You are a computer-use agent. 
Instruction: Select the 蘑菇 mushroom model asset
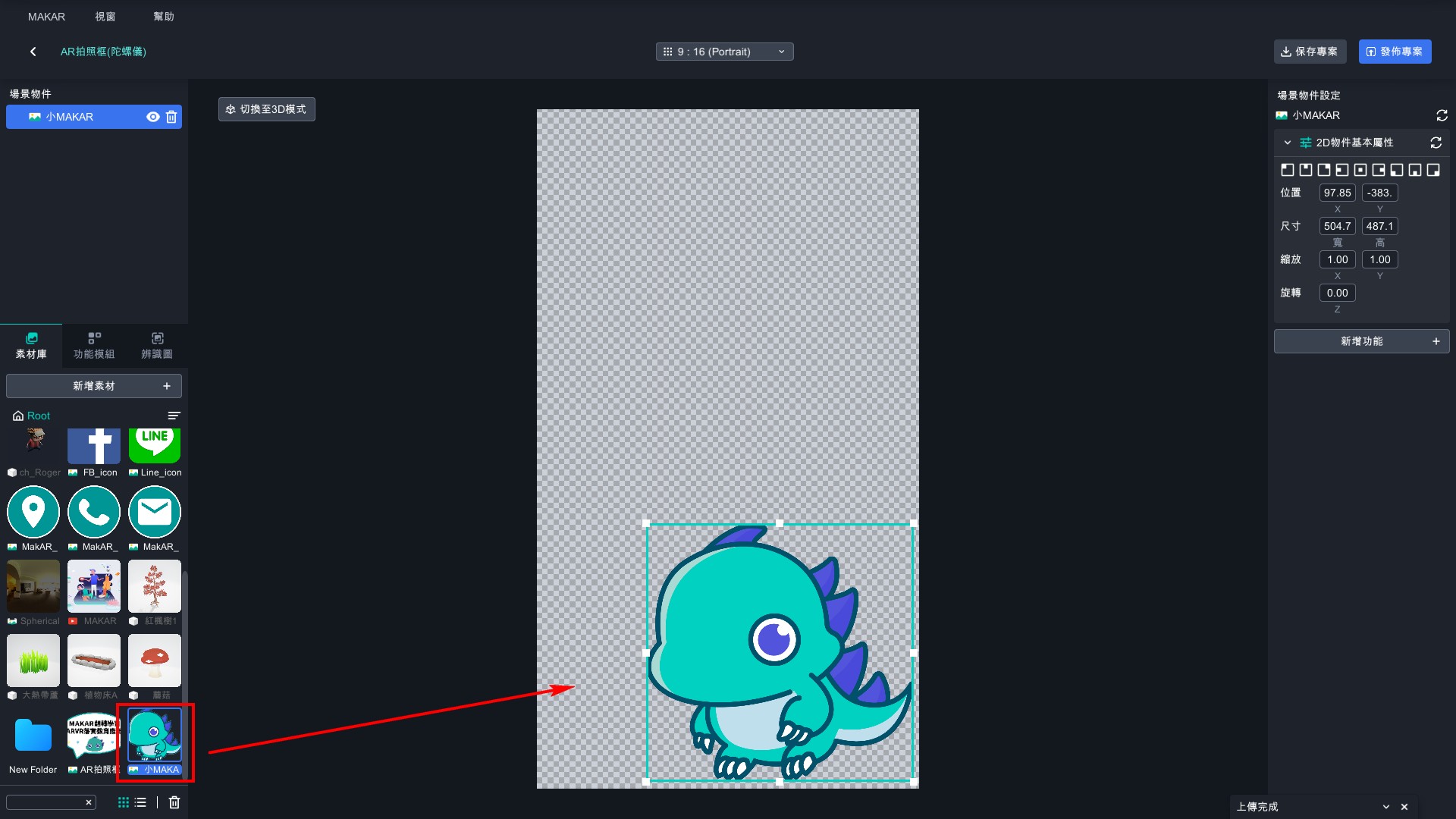[155, 661]
